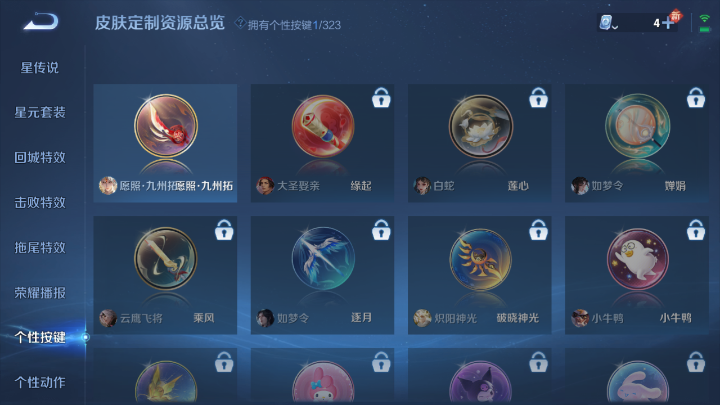Switch to 荣耀播报 category
This screenshot has width=720, height=405.
39,292
